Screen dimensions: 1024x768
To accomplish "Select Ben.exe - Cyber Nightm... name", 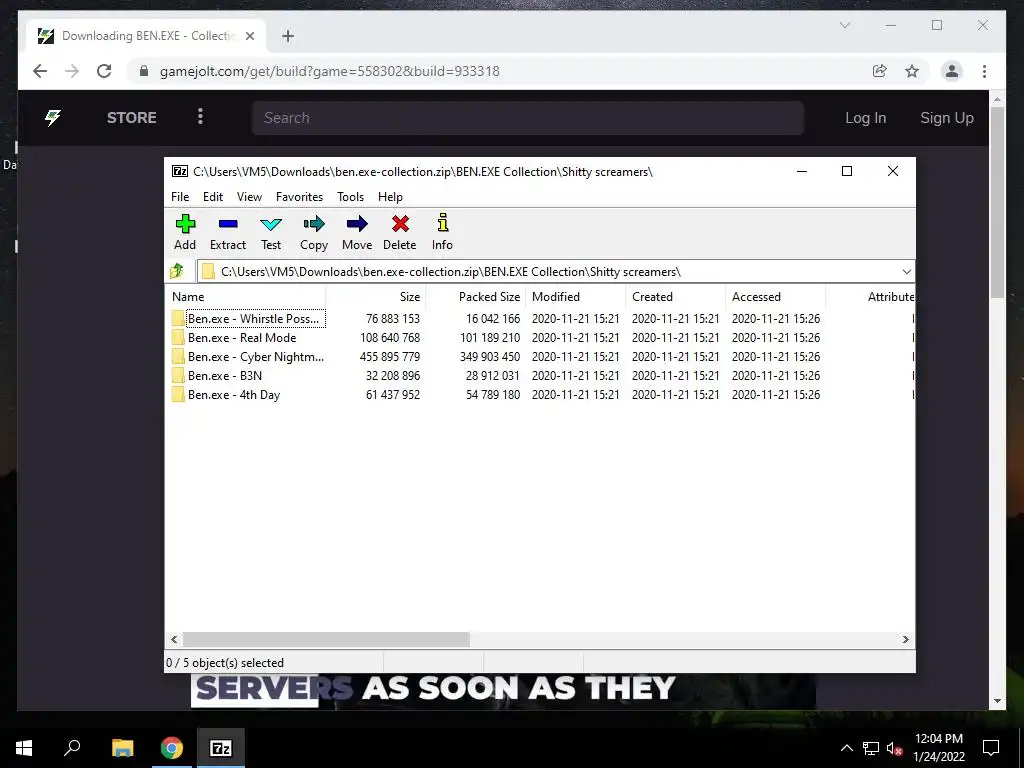I will (x=256, y=357).
